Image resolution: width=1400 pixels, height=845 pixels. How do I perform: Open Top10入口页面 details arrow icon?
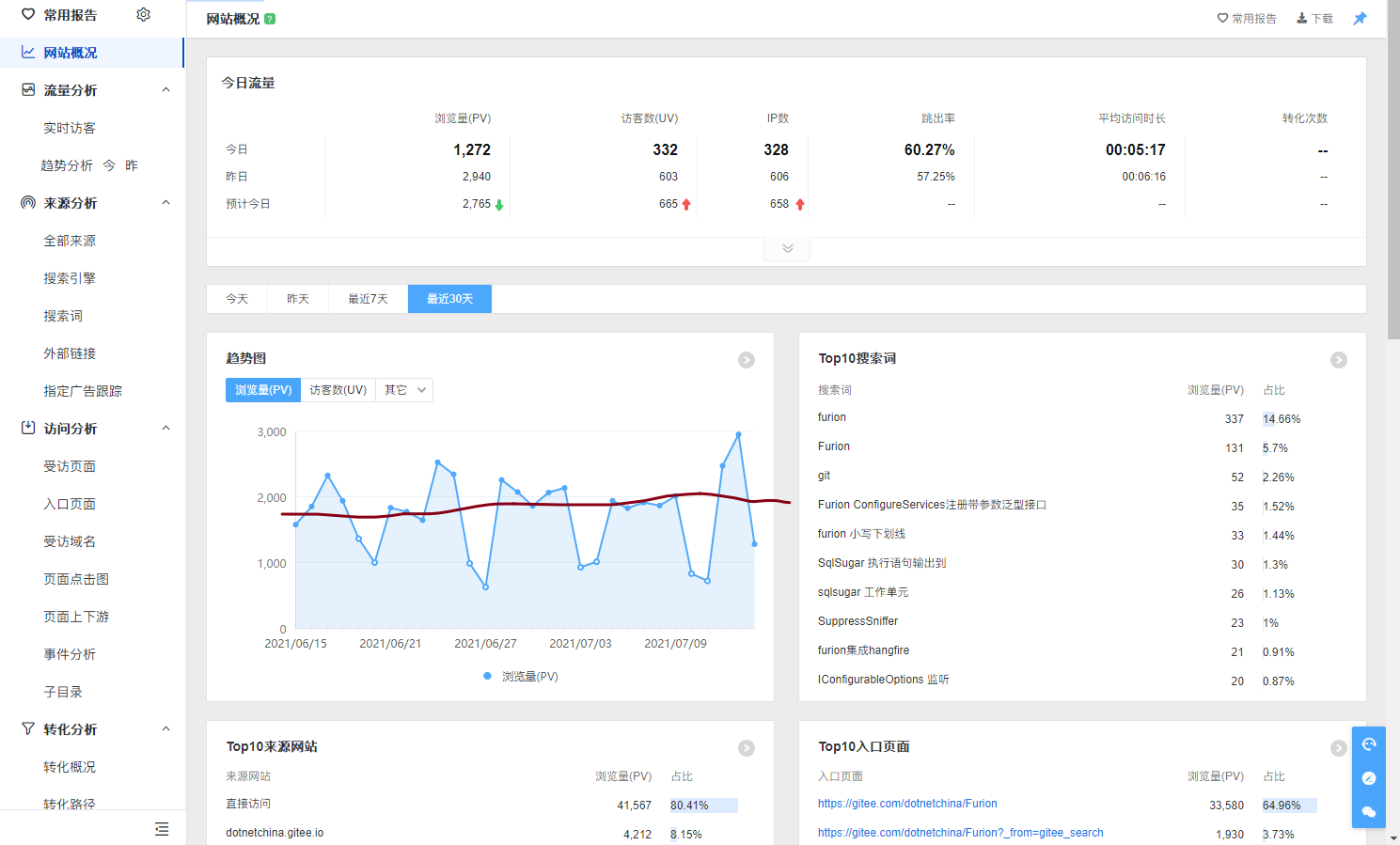tap(1339, 748)
